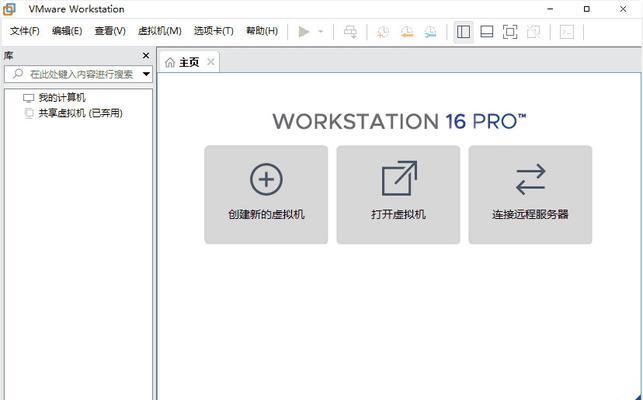Click the library search input field
The image size is (643, 400).
(78, 74)
